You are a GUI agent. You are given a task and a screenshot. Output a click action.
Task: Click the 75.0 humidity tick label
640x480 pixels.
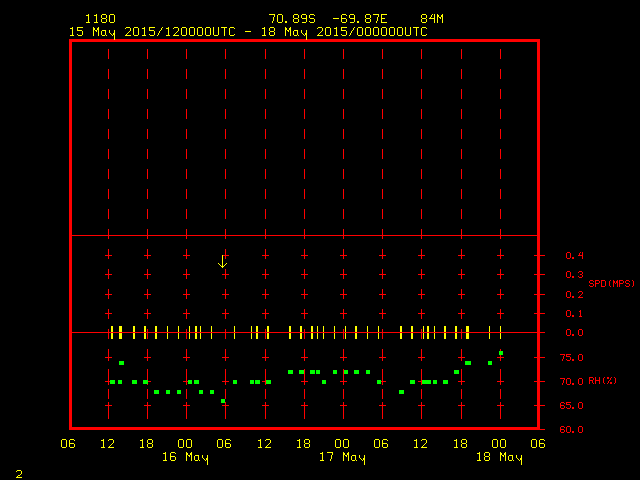[574, 358]
